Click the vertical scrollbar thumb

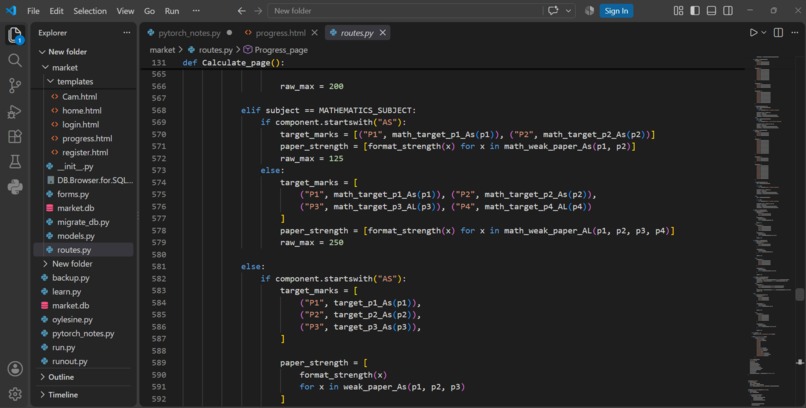tap(799, 294)
